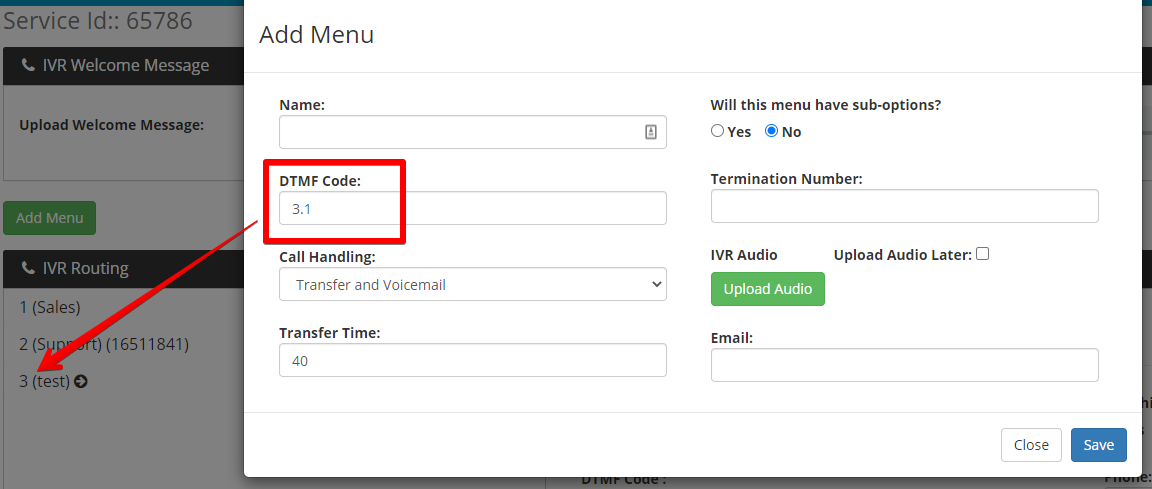
Task: Open the Call Handling dropdown
Action: point(472,284)
